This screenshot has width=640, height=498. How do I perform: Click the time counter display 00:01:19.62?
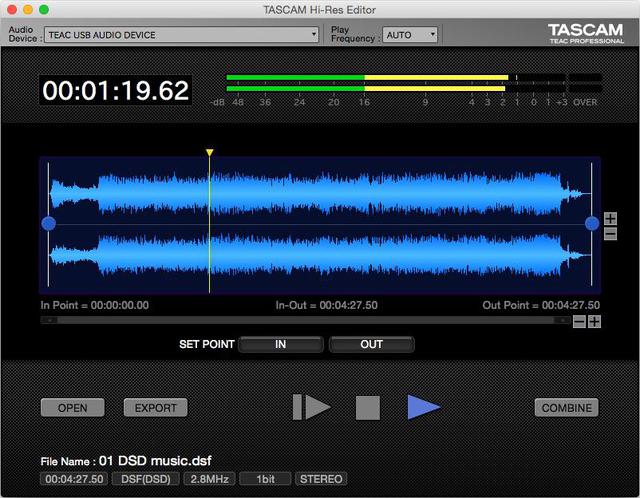pos(116,91)
